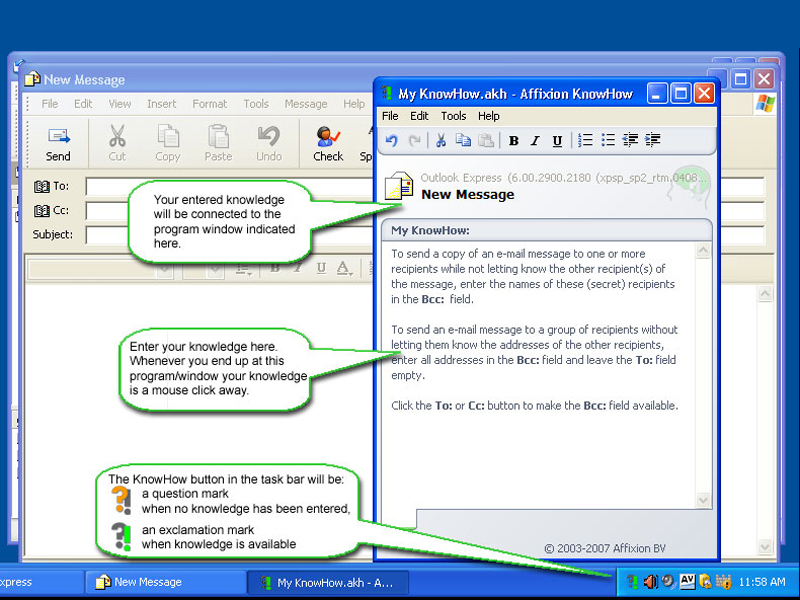Decrease indent in KnowHow toolbar
The image size is (800, 600).
630,140
